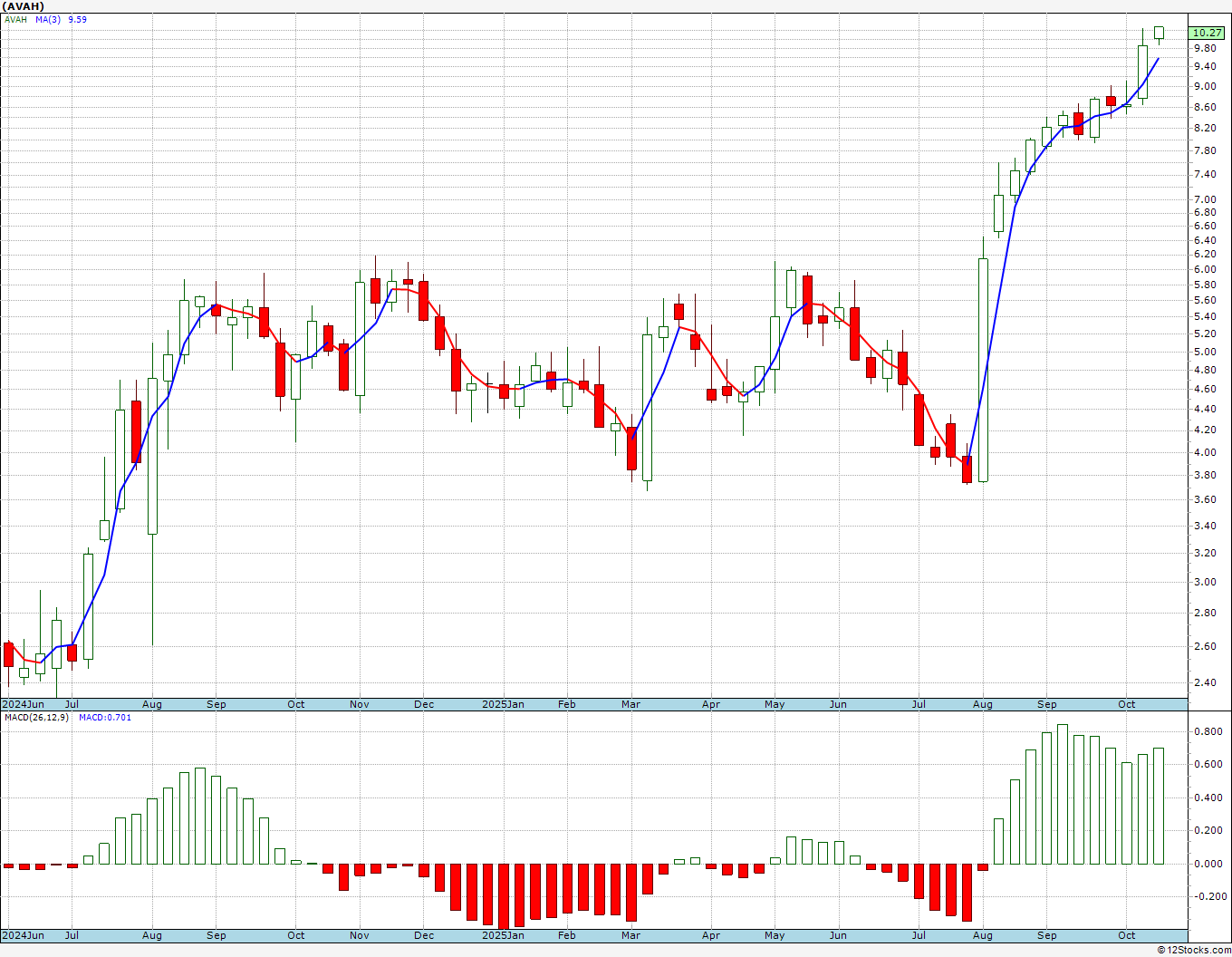The height and width of the screenshot is (957, 1232).
Task: Click the "2.60" price axis label
Action: (1205, 646)
